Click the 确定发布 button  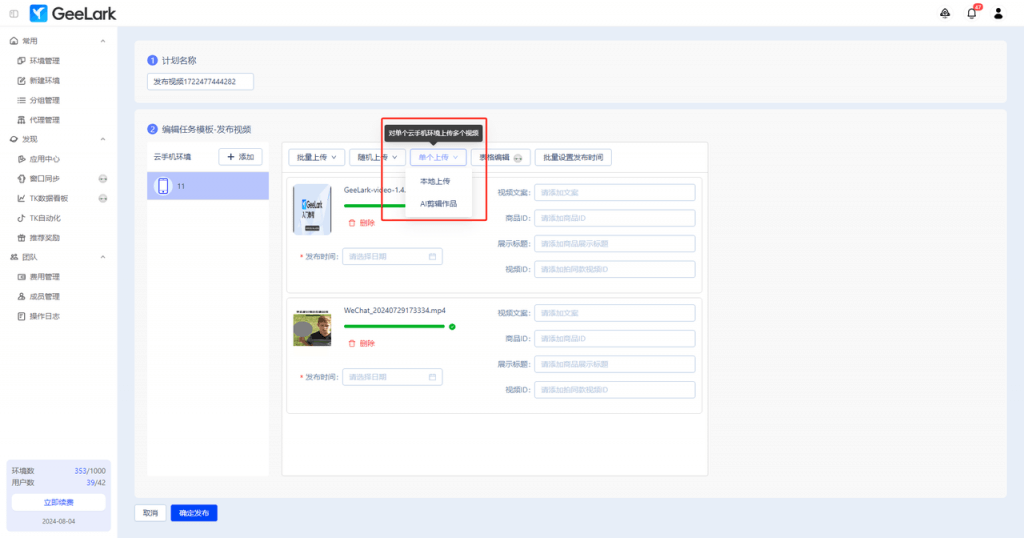(x=193, y=513)
